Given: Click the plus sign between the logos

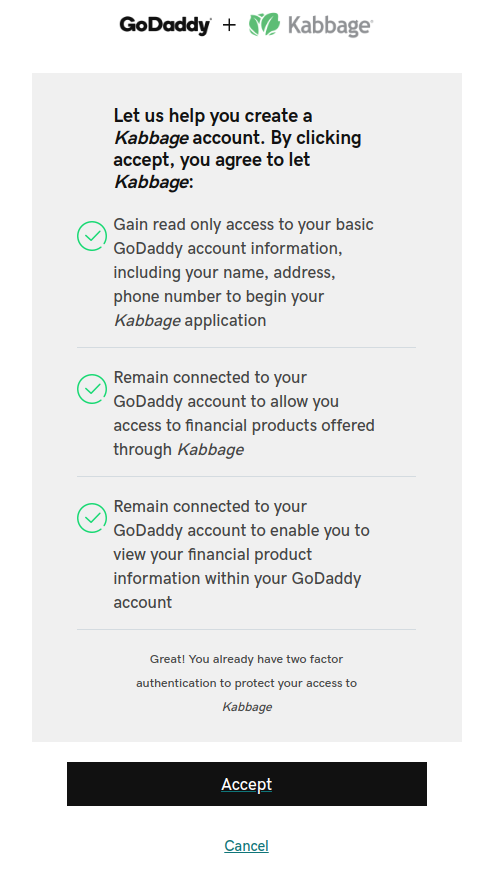Looking at the screenshot, I should [x=229, y=25].
